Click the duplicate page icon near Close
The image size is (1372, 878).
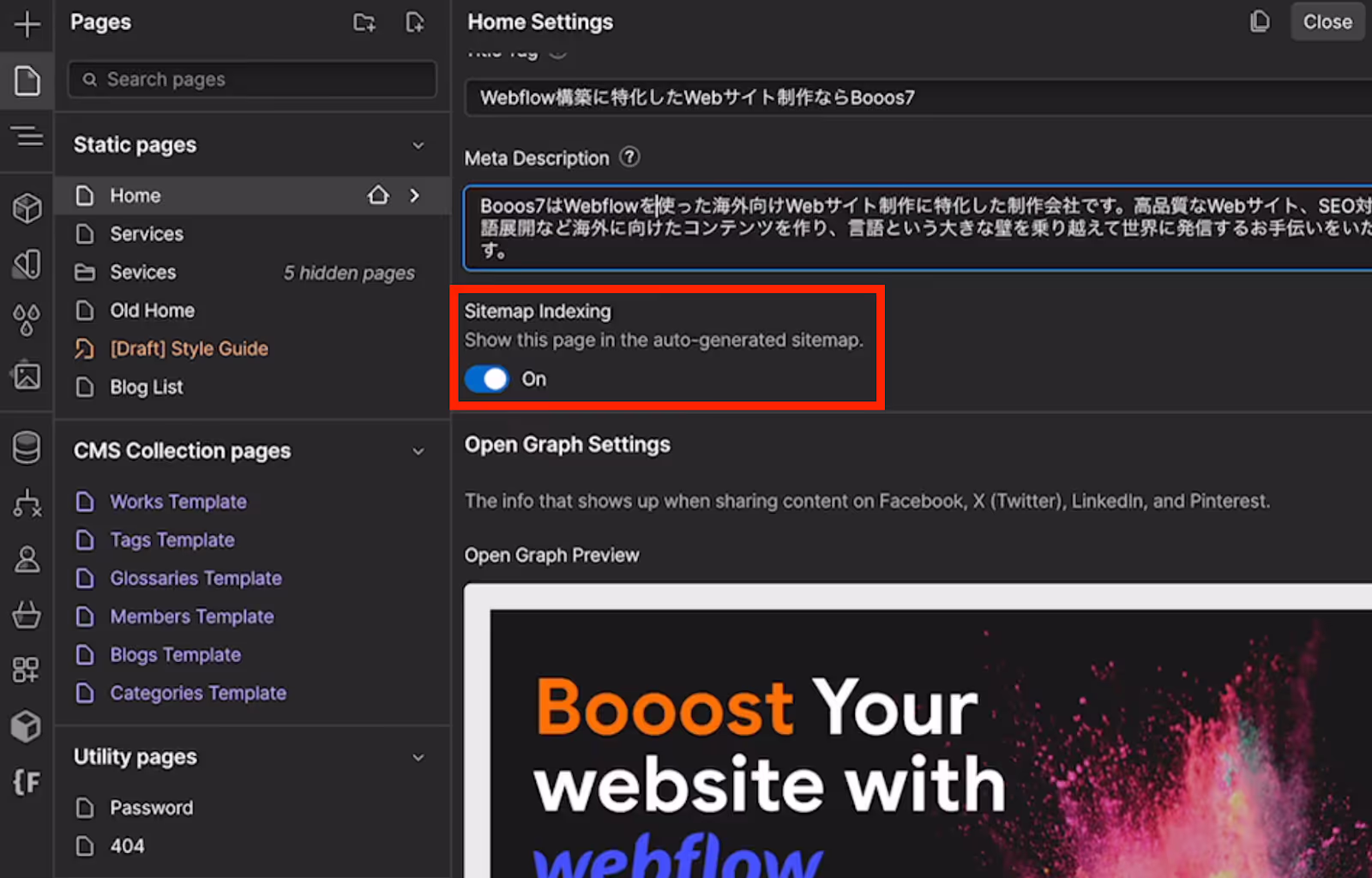[1260, 21]
